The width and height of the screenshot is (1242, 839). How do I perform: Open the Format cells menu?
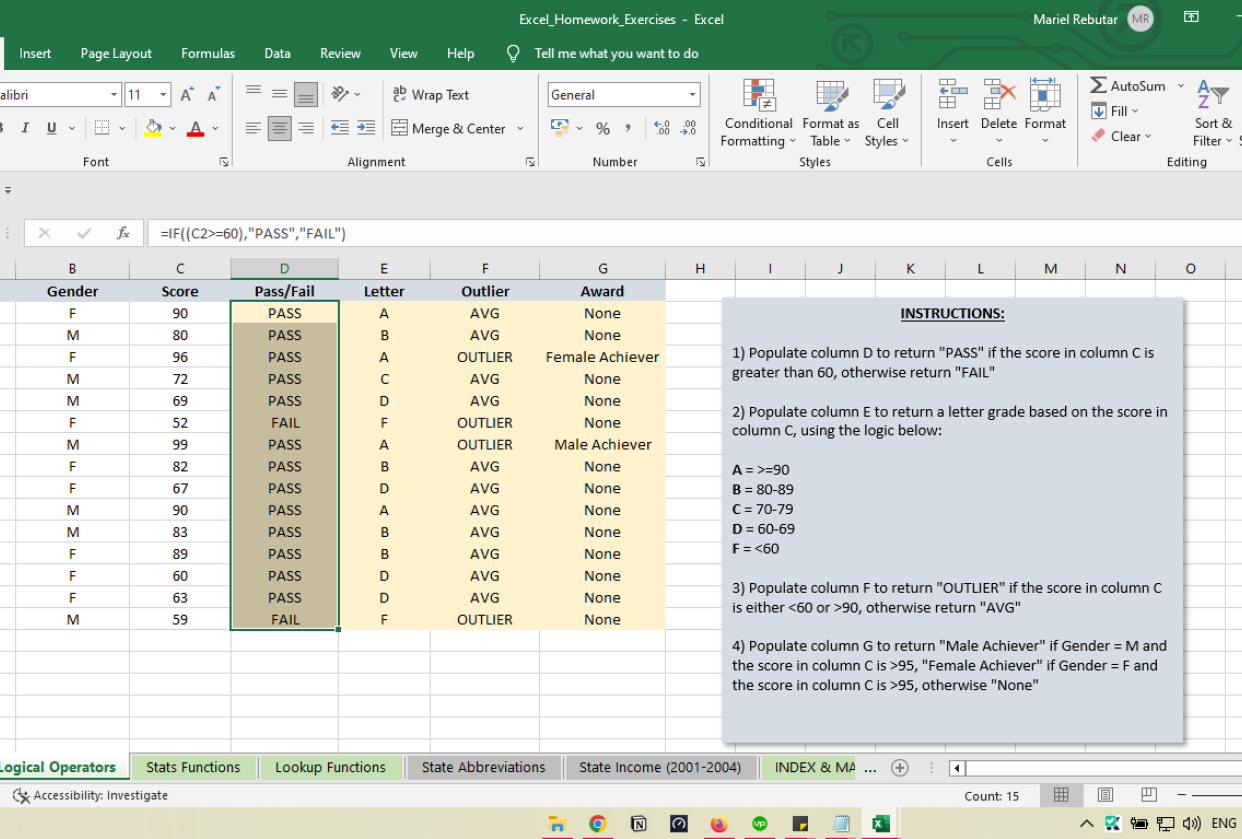pos(1045,113)
